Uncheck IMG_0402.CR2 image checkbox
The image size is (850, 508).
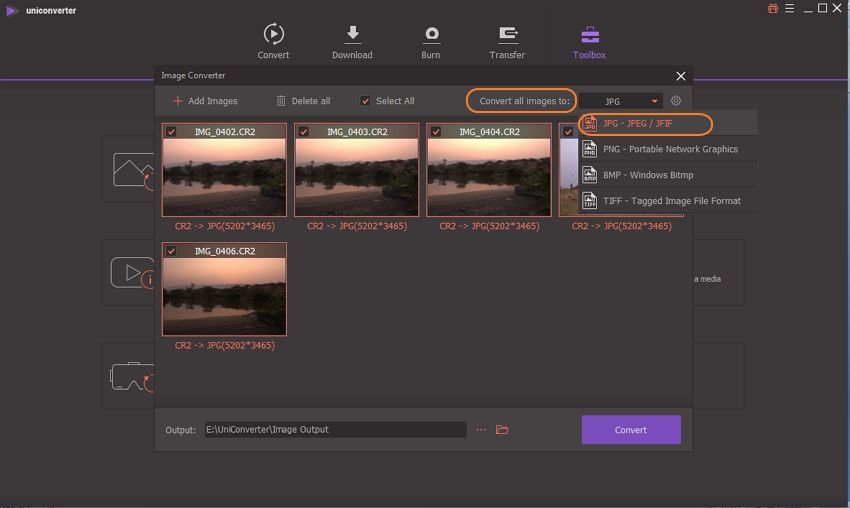[x=171, y=132]
